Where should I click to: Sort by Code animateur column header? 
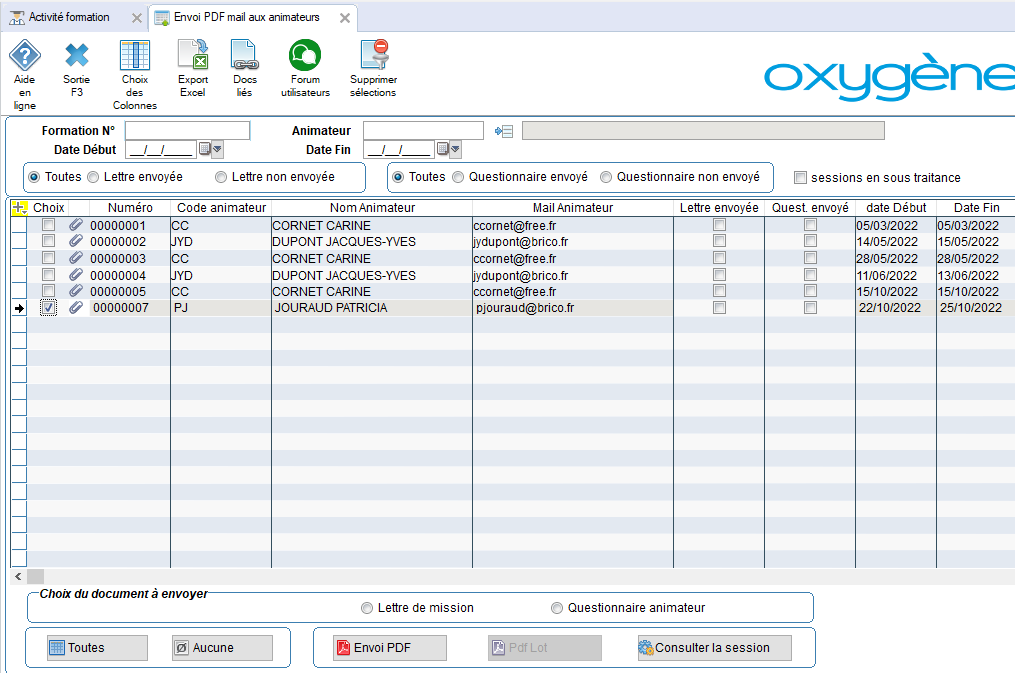click(x=221, y=208)
